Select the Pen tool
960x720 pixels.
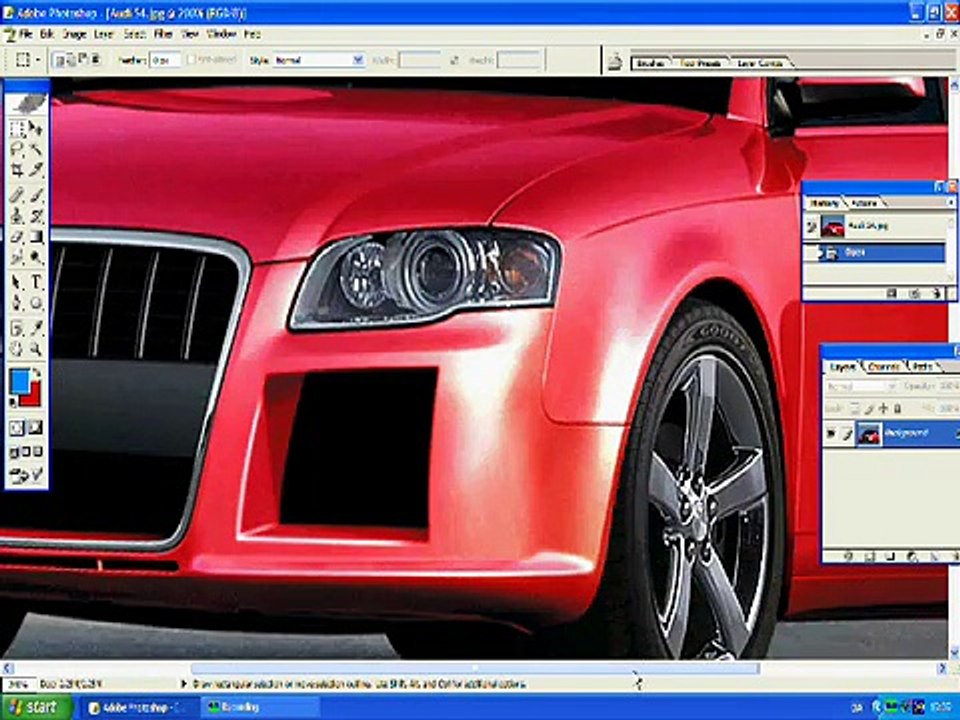coord(17,303)
